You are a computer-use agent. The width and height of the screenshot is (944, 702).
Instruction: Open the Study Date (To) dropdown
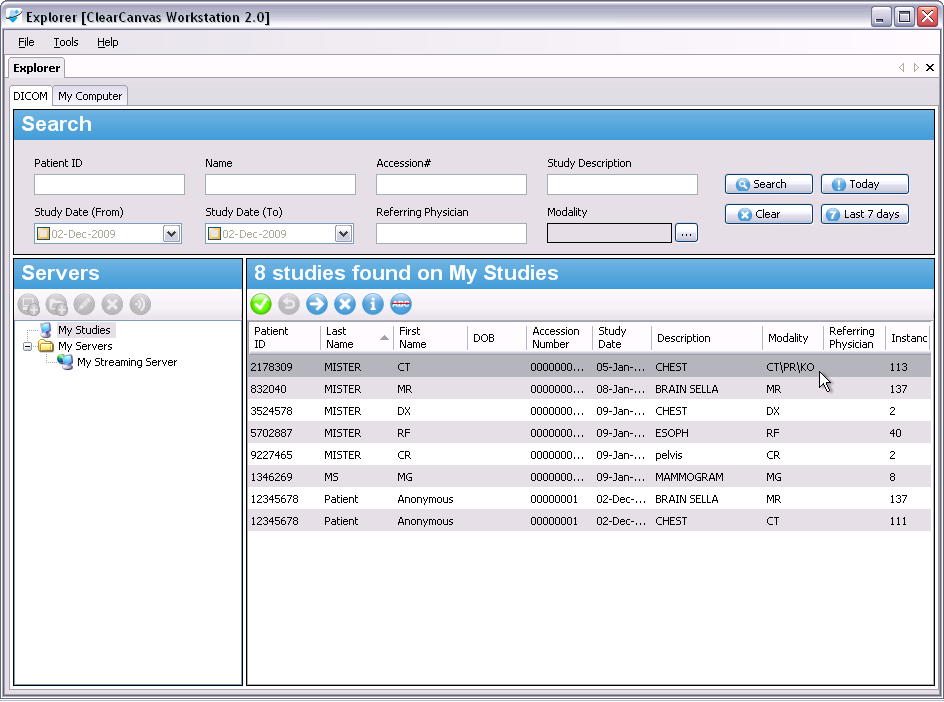pyautogui.click(x=343, y=234)
